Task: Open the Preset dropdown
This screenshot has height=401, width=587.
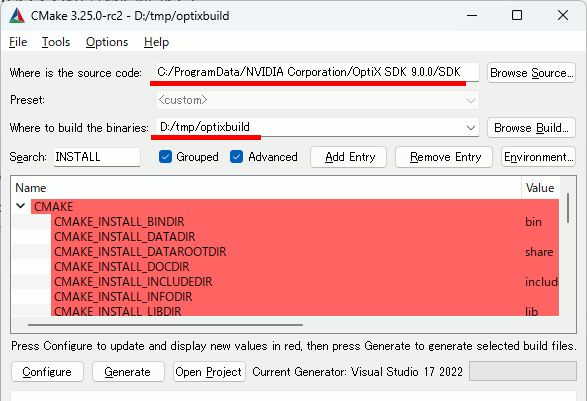Action: (317, 100)
